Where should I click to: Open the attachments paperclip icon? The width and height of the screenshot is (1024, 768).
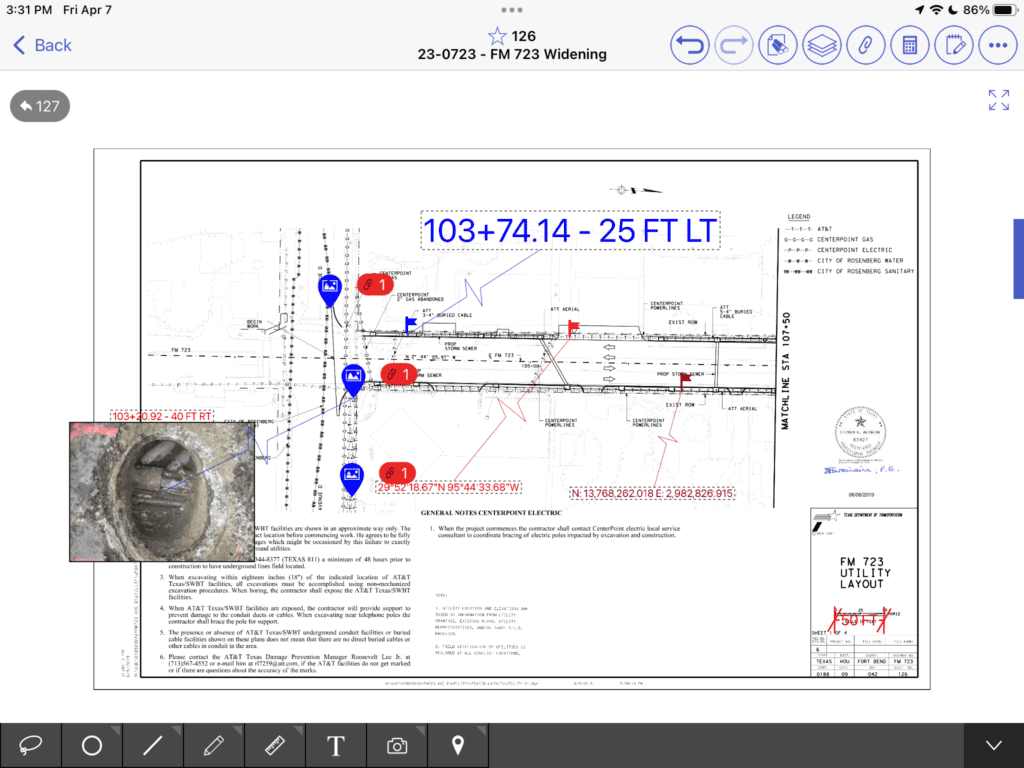click(x=866, y=45)
